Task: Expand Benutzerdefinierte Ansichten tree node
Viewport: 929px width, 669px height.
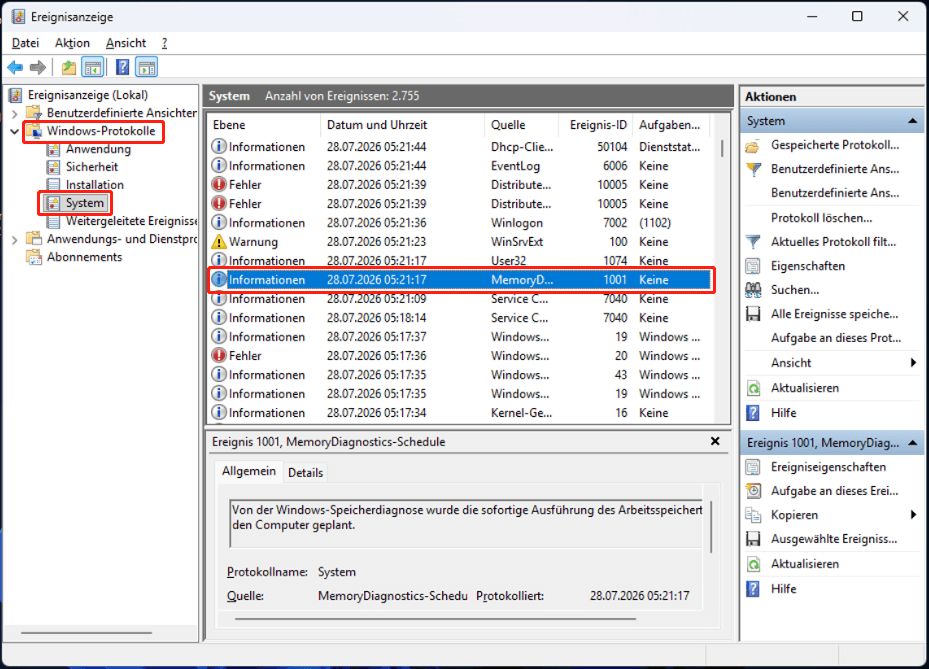Action: pyautogui.click(x=15, y=113)
